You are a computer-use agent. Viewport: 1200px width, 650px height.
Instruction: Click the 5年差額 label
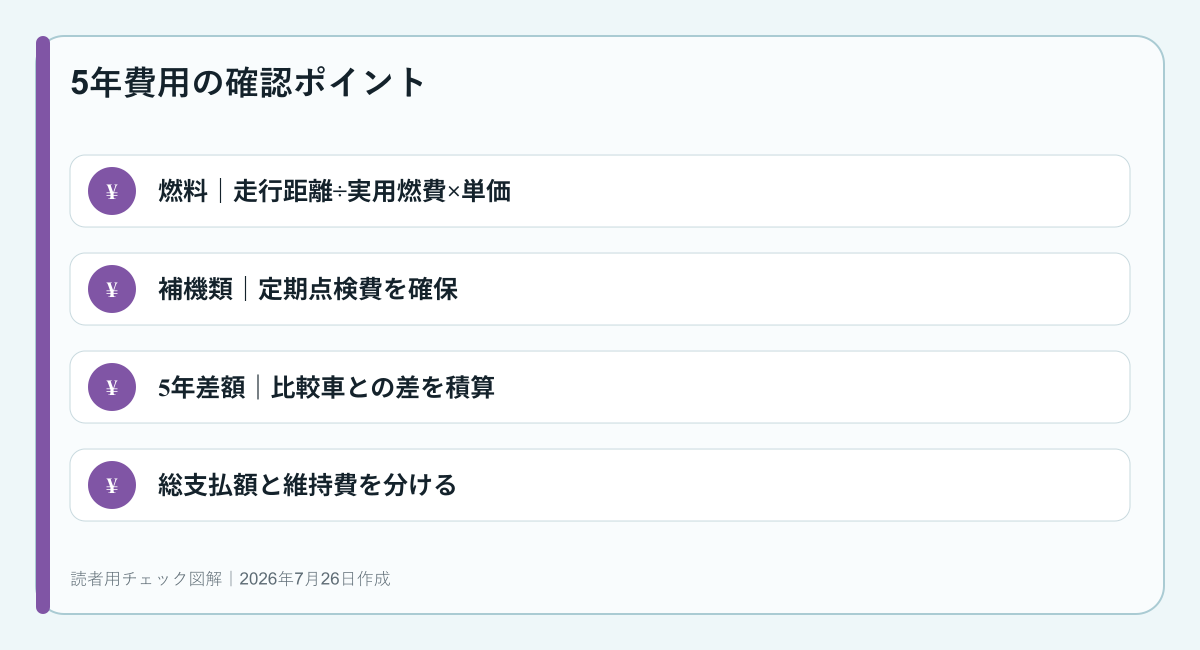click(201, 387)
